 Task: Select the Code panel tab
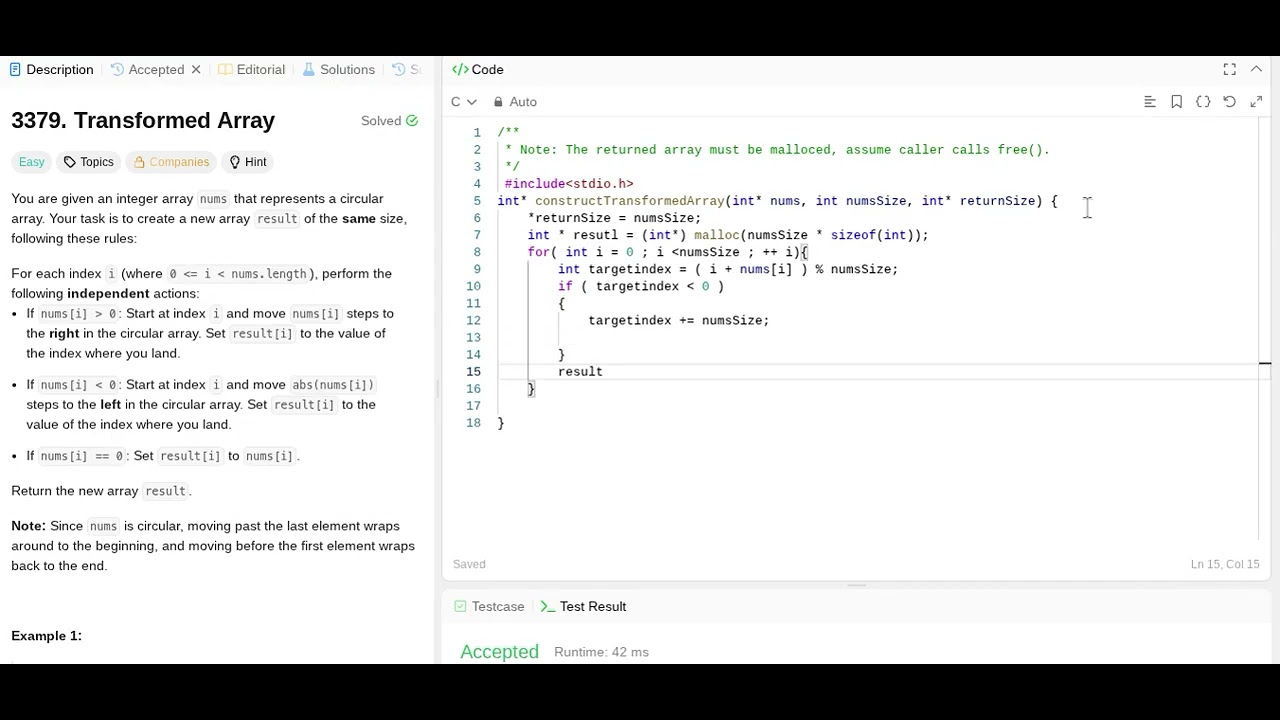pos(478,69)
